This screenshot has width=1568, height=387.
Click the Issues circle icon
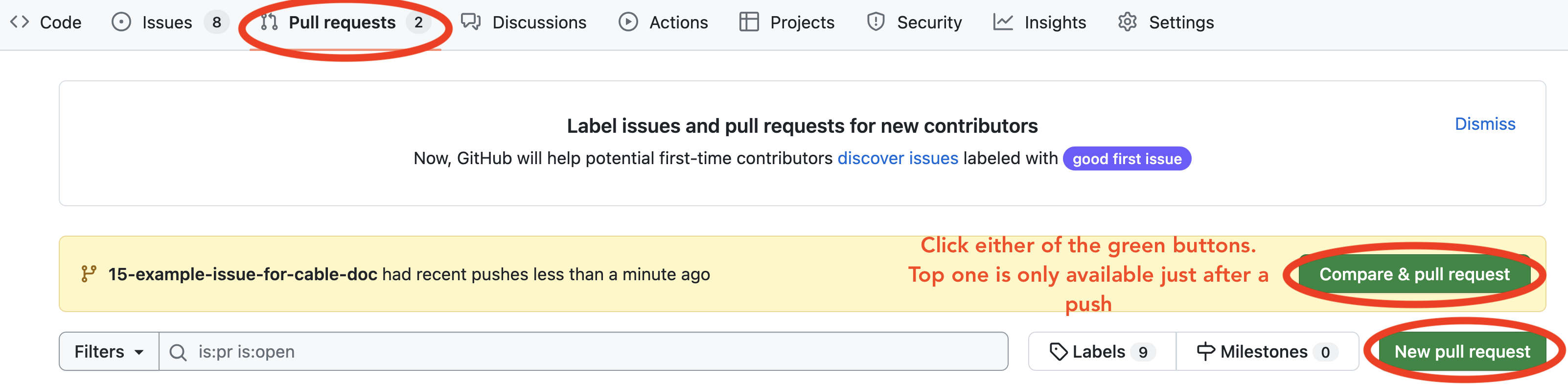(121, 22)
